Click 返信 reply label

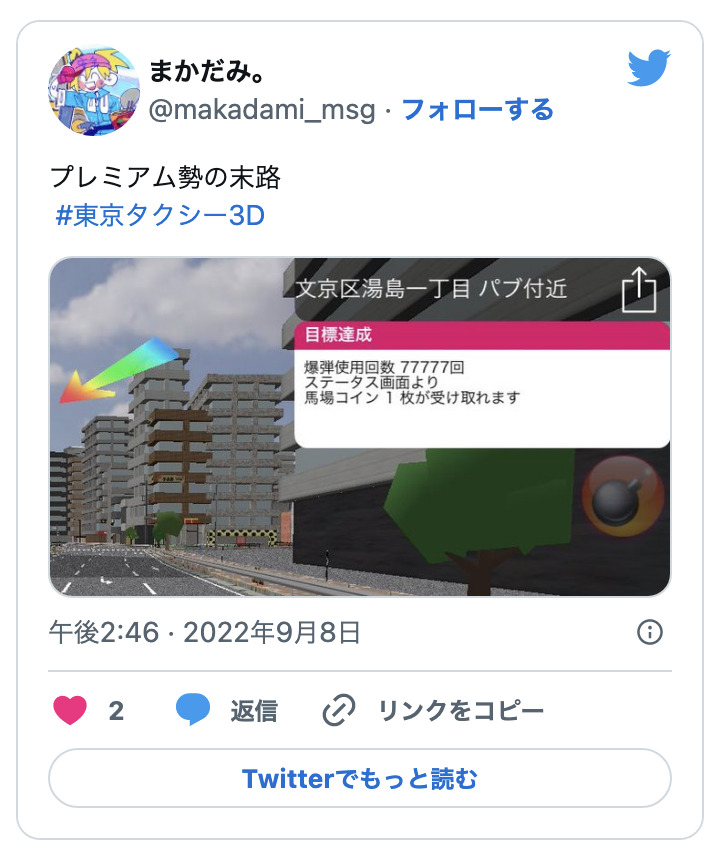[x=254, y=710]
